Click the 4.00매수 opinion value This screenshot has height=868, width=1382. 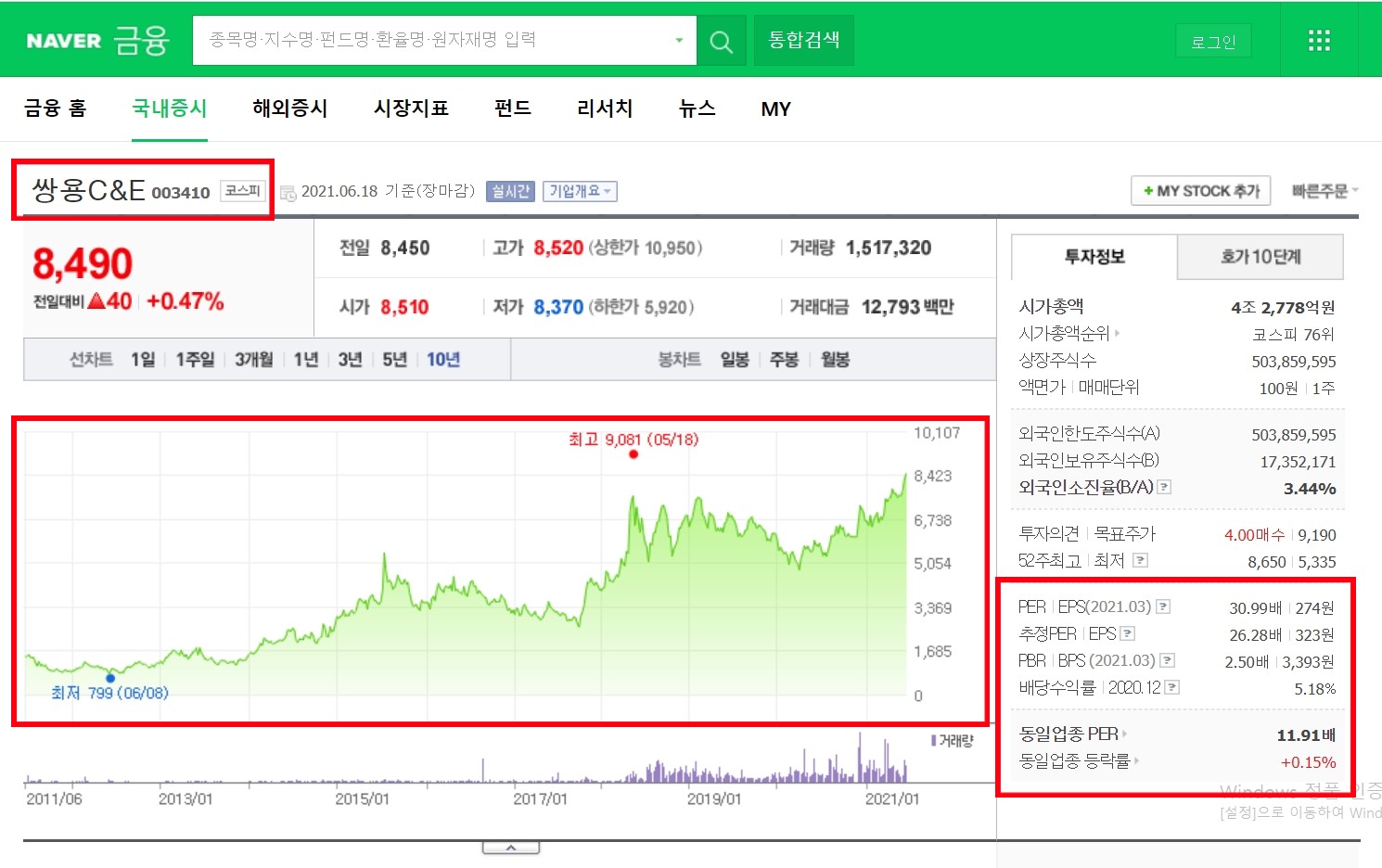1255,535
